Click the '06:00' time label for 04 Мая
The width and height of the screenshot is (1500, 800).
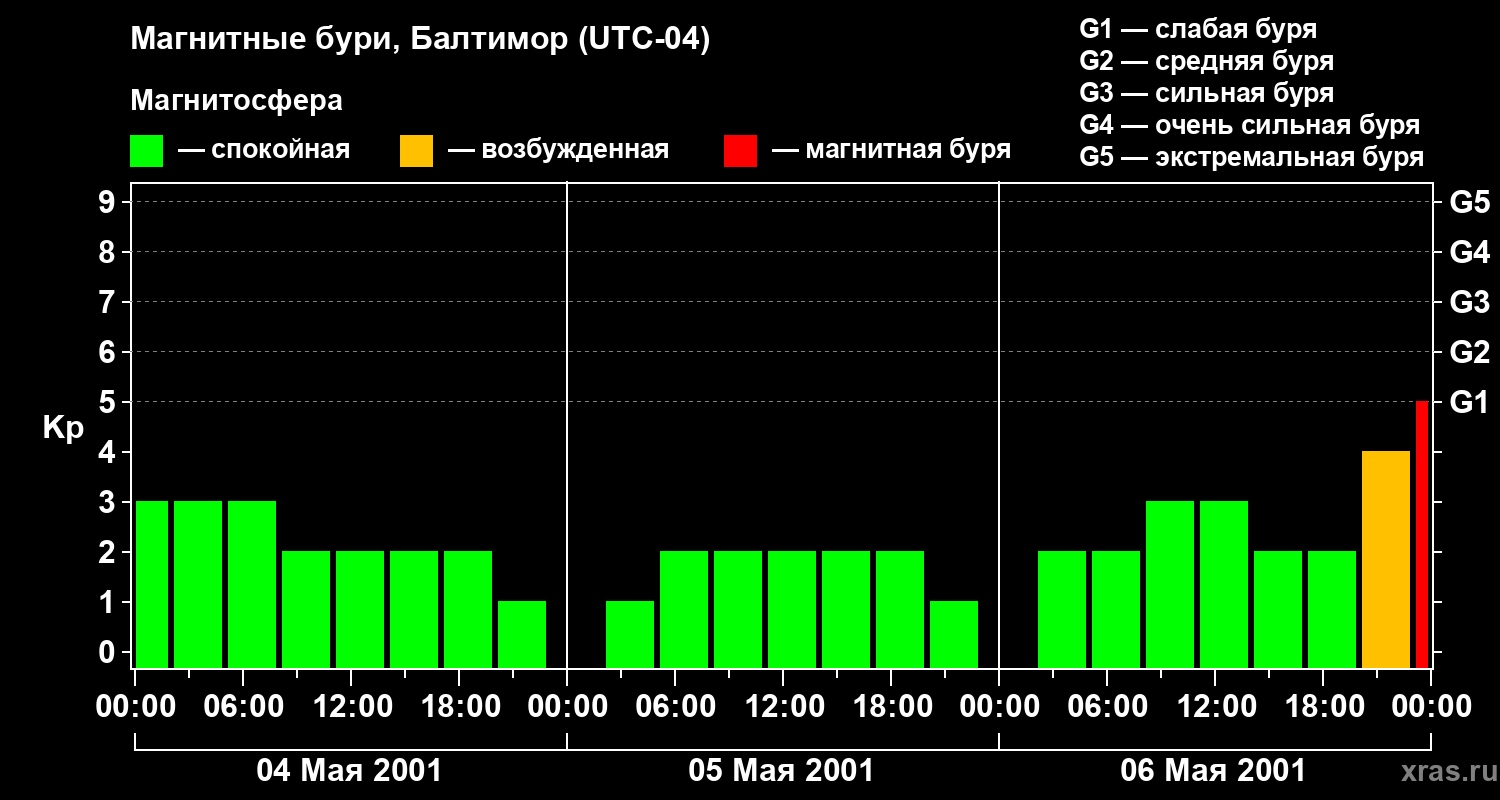tap(243, 706)
